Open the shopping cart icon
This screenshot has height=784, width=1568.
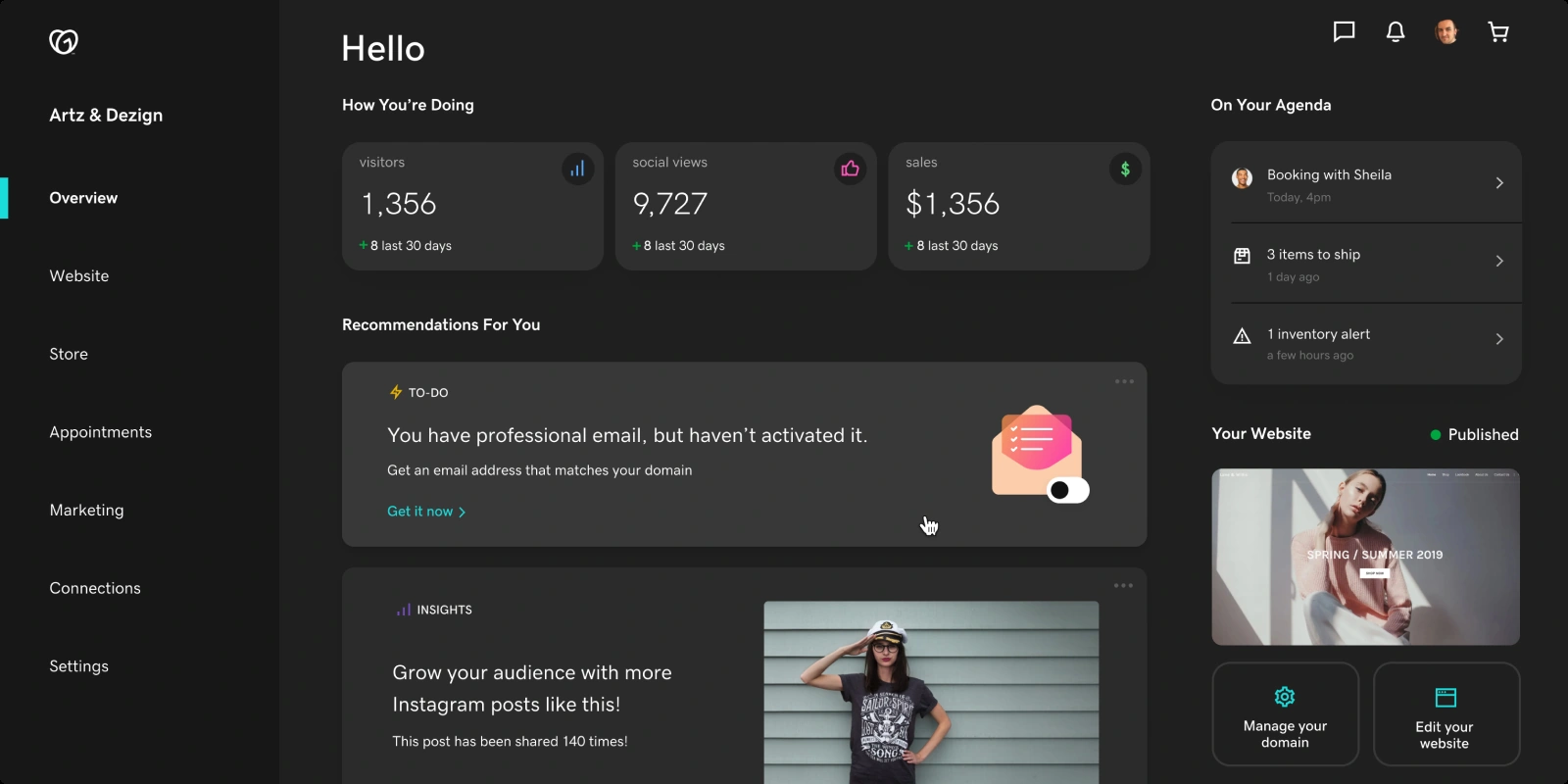[1498, 32]
